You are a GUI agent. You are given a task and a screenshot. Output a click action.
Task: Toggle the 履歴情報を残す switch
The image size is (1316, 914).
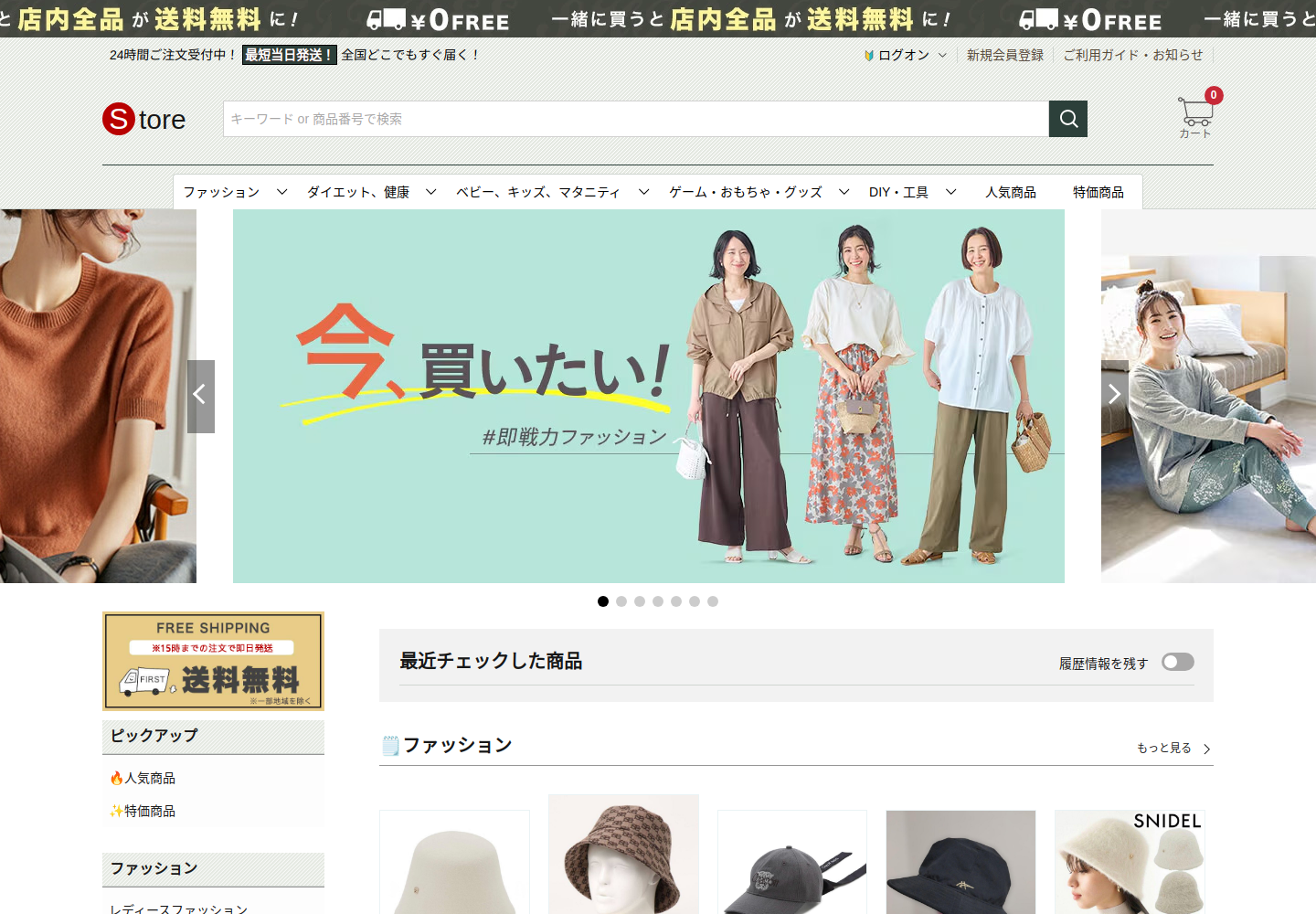point(1178,662)
